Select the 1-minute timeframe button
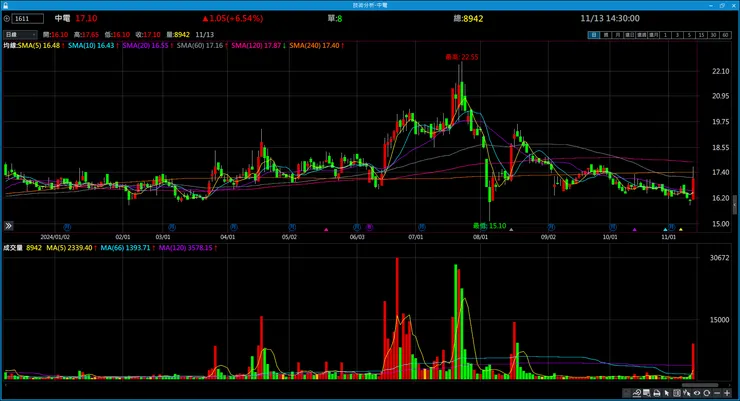740x401 pixels. pyautogui.click(x=665, y=35)
